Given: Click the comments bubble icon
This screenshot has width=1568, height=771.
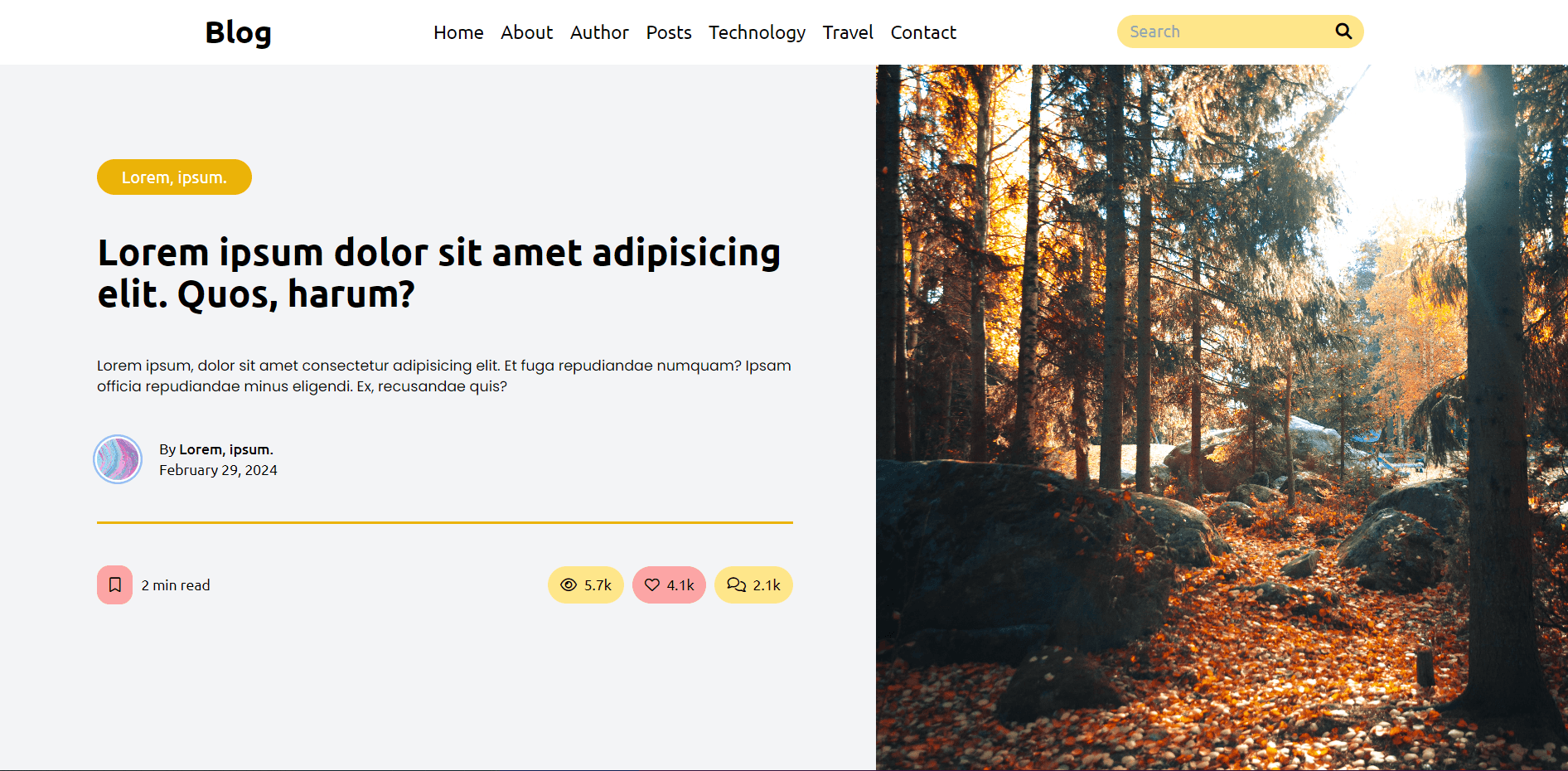Looking at the screenshot, I should point(736,584).
